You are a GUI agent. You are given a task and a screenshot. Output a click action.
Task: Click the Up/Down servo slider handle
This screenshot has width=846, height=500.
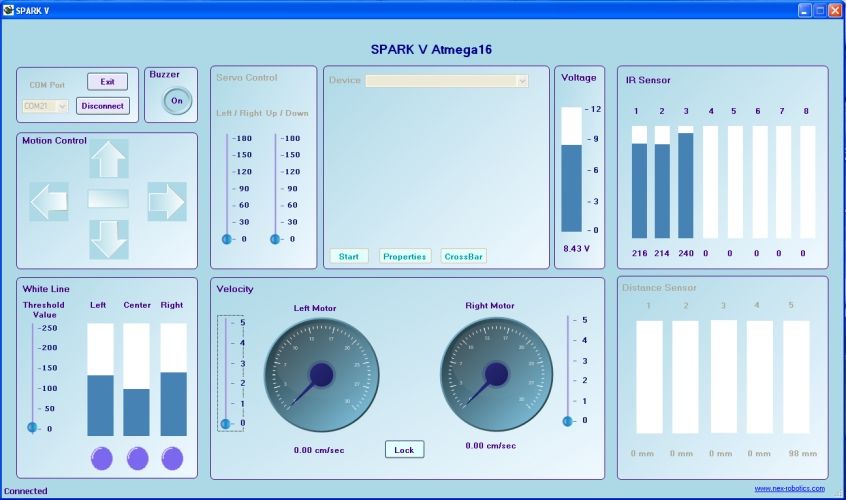[275, 238]
